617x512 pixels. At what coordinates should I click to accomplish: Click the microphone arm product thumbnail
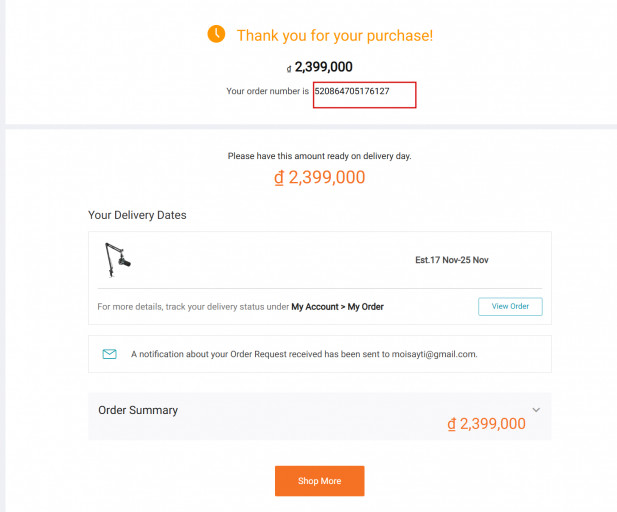click(x=118, y=260)
